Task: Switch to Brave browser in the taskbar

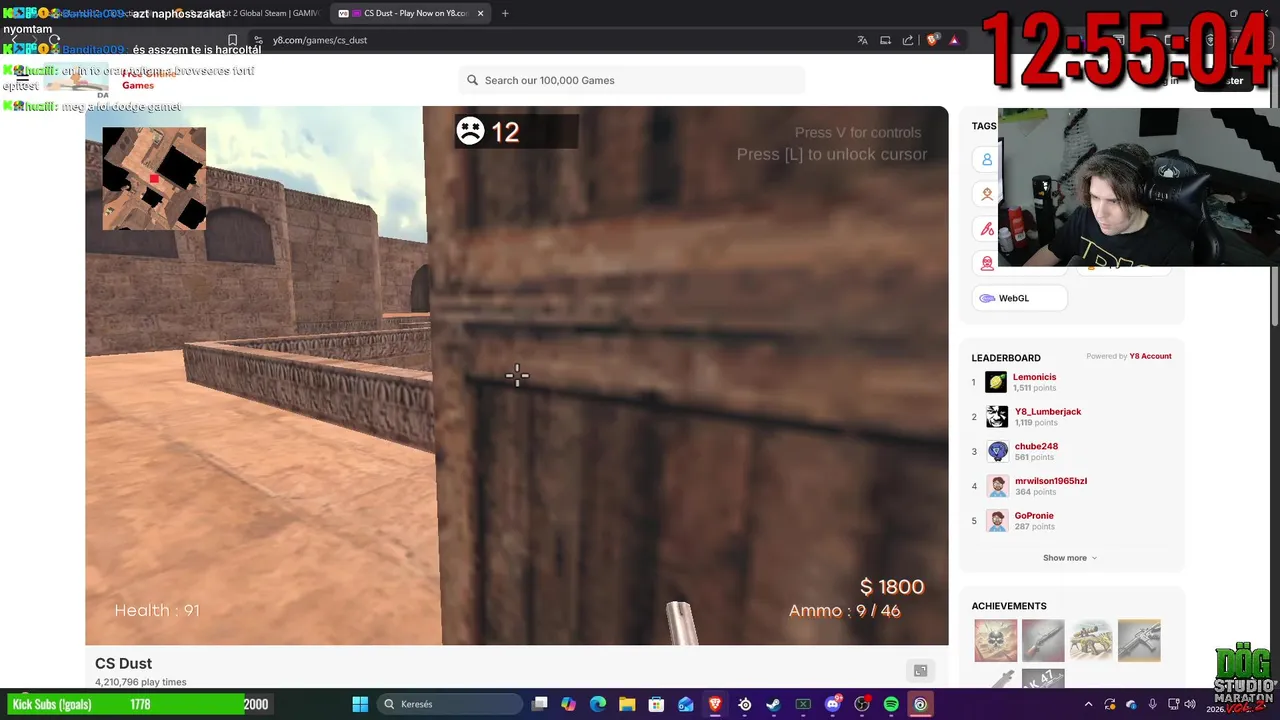Action: point(715,704)
